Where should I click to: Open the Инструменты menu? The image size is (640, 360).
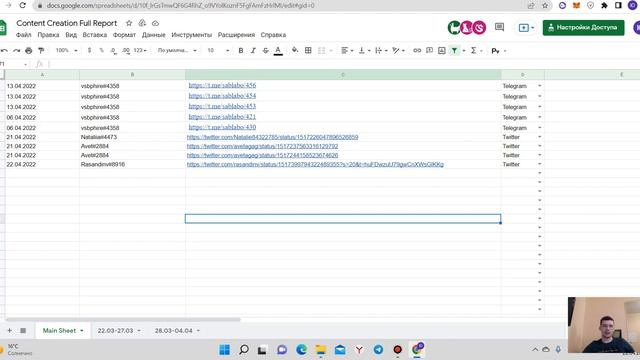191,35
